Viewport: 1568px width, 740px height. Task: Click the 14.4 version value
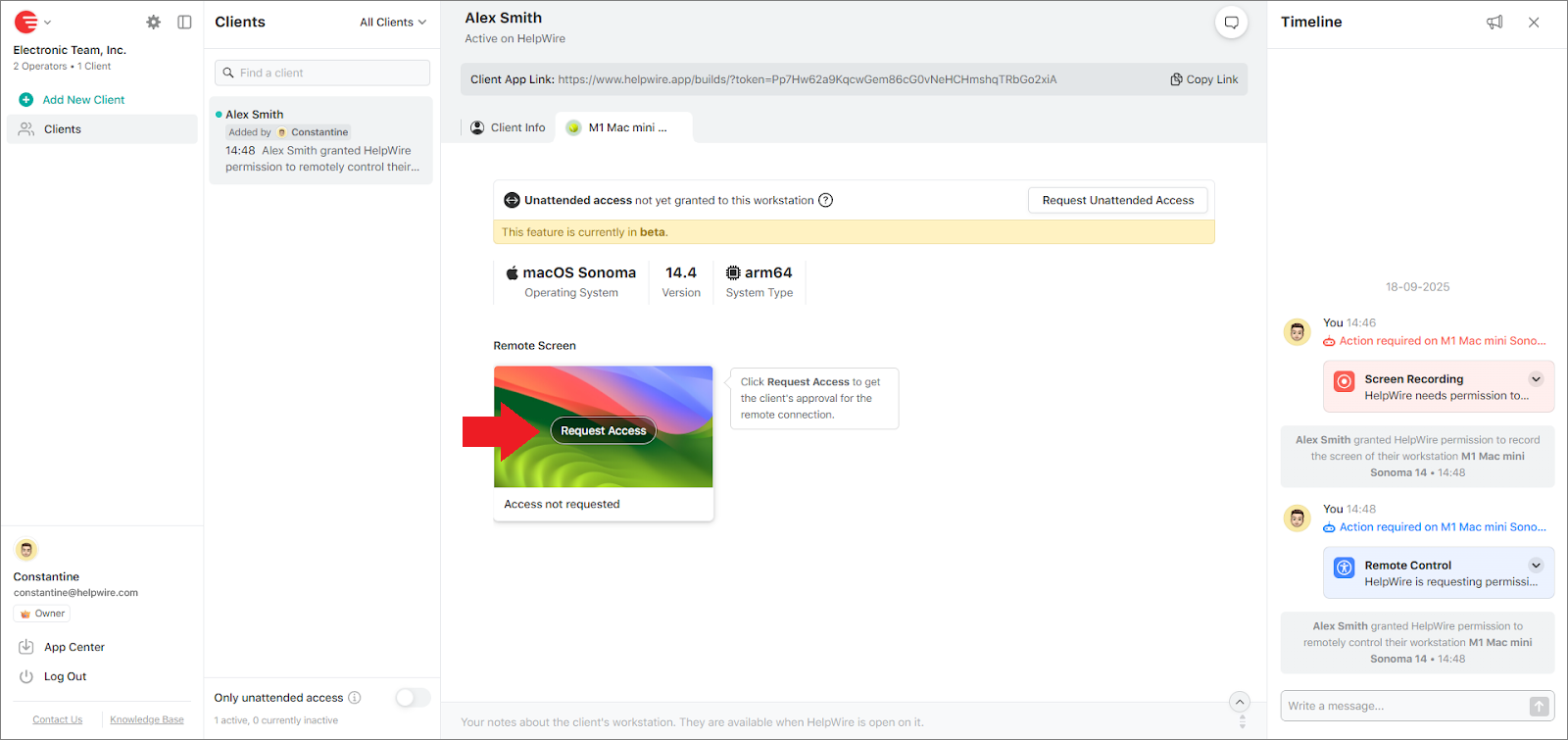click(681, 272)
